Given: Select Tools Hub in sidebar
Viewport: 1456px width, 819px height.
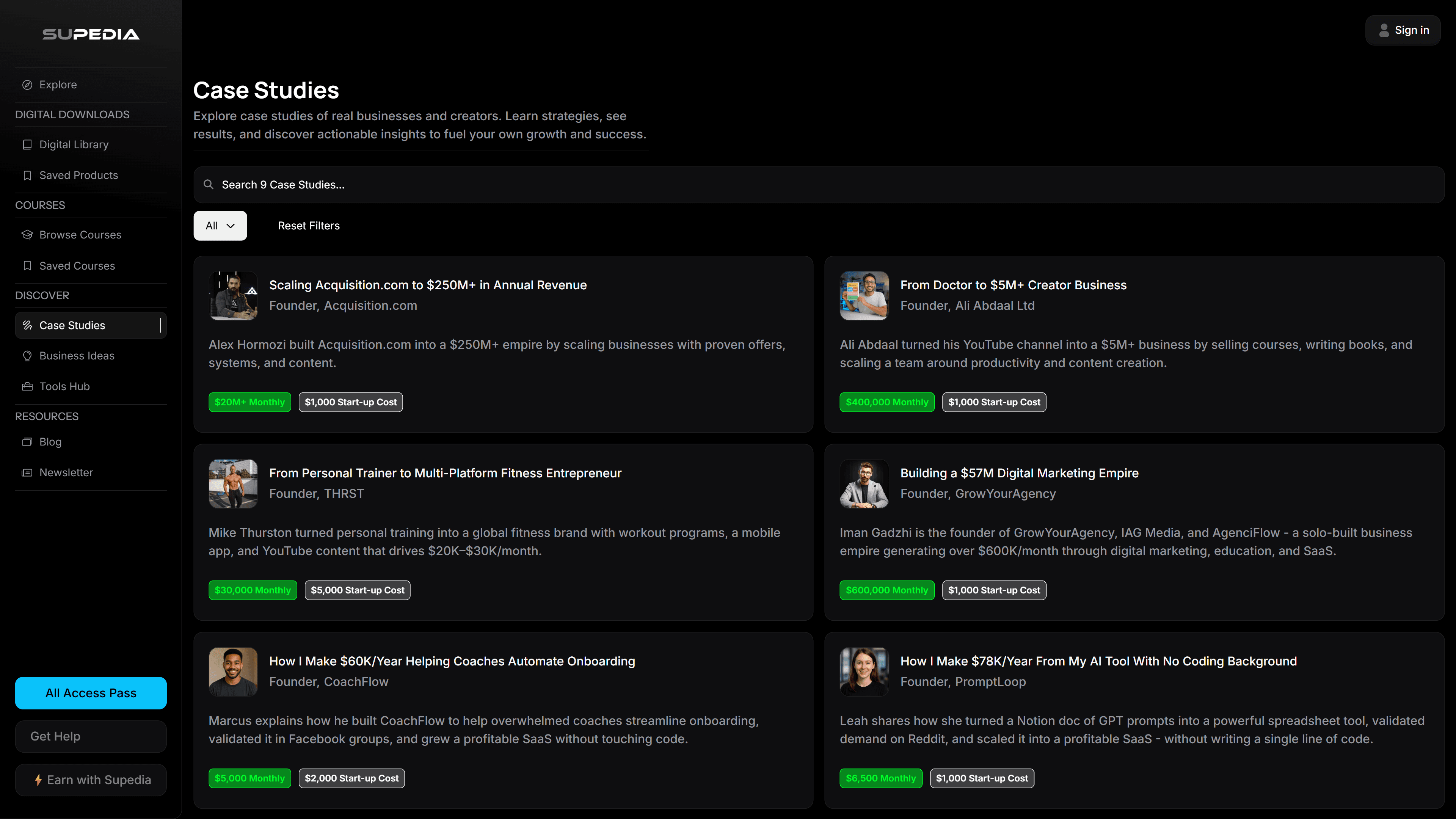Looking at the screenshot, I should (91, 387).
